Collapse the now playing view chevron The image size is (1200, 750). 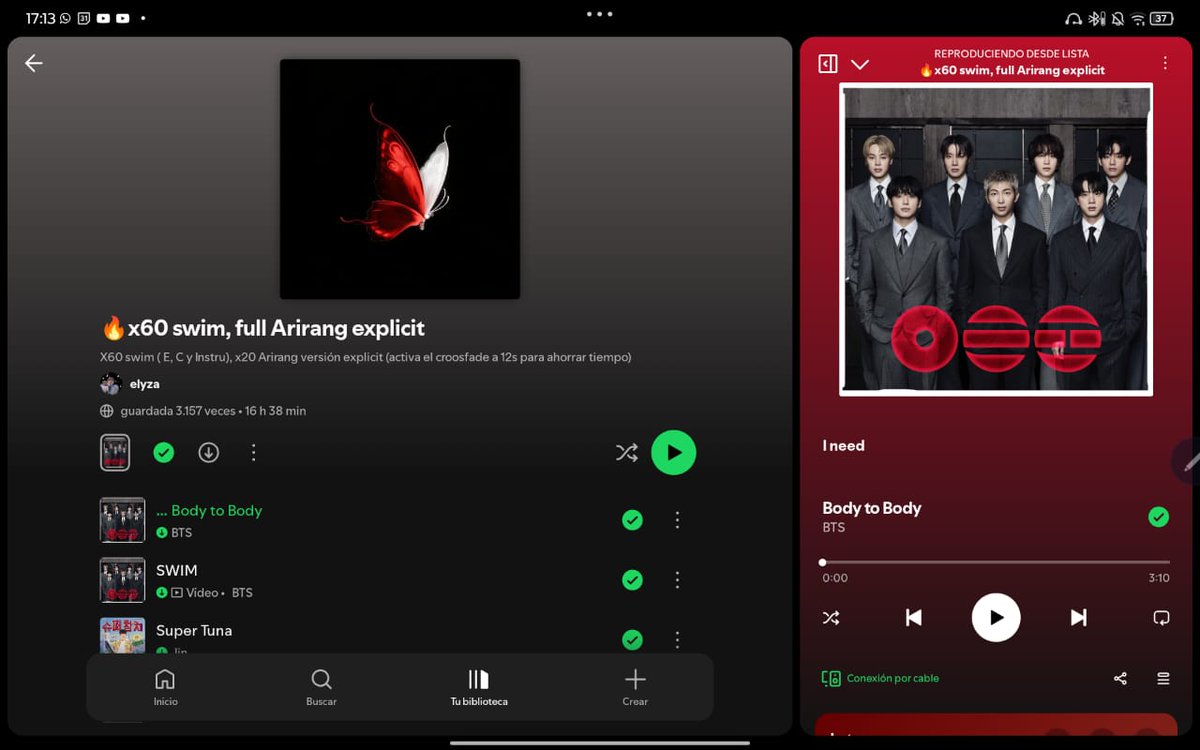860,64
